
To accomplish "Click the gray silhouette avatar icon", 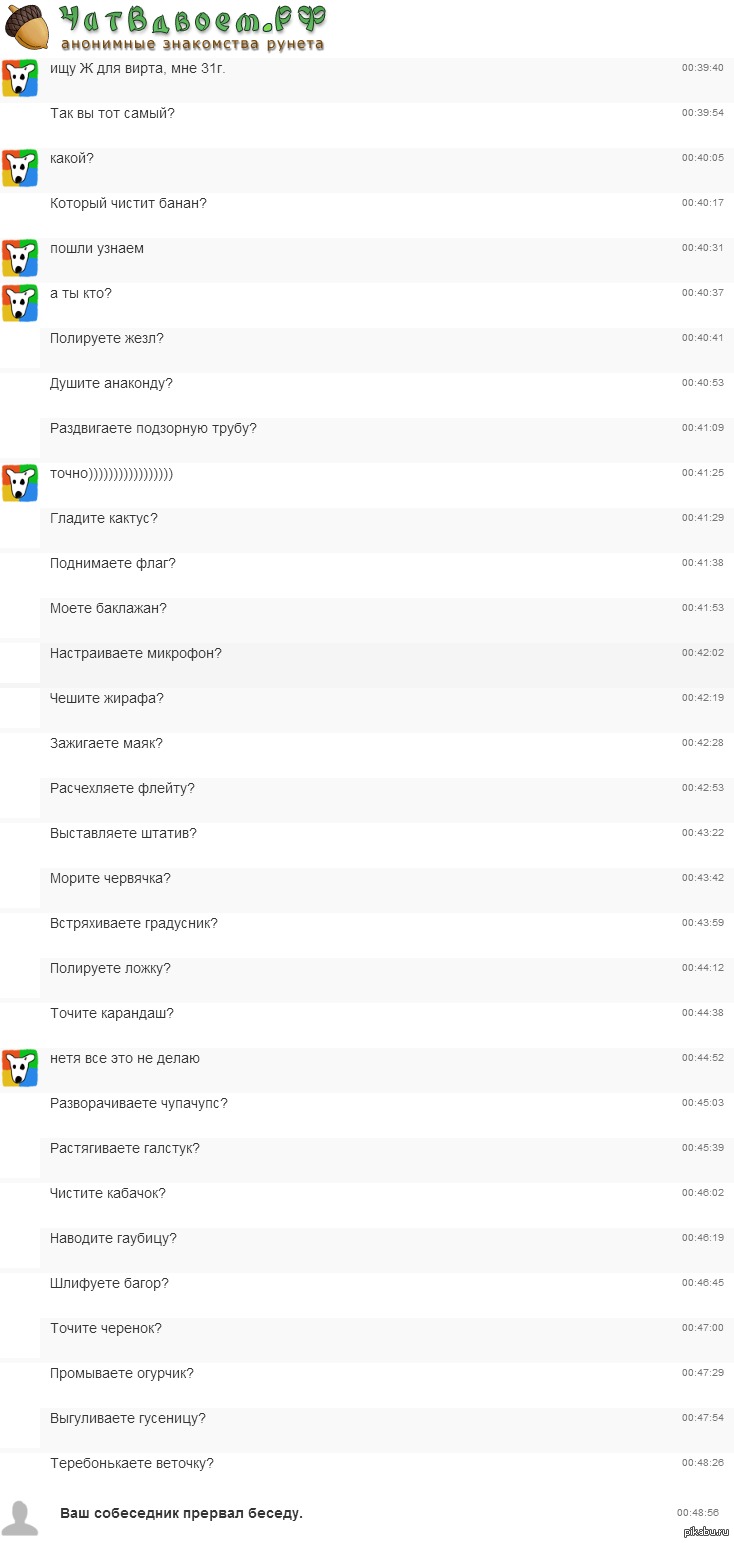I will click(x=20, y=1518).
